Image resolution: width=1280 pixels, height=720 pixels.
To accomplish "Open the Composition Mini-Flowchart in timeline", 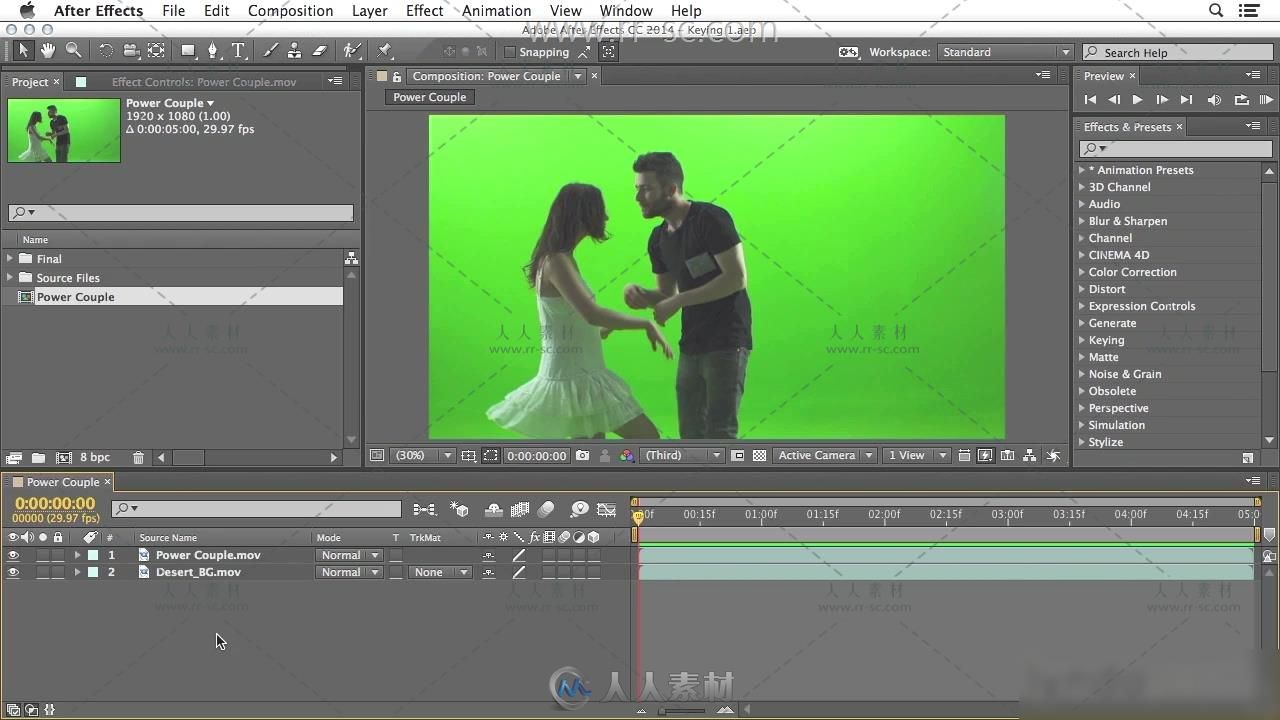I will [424, 510].
